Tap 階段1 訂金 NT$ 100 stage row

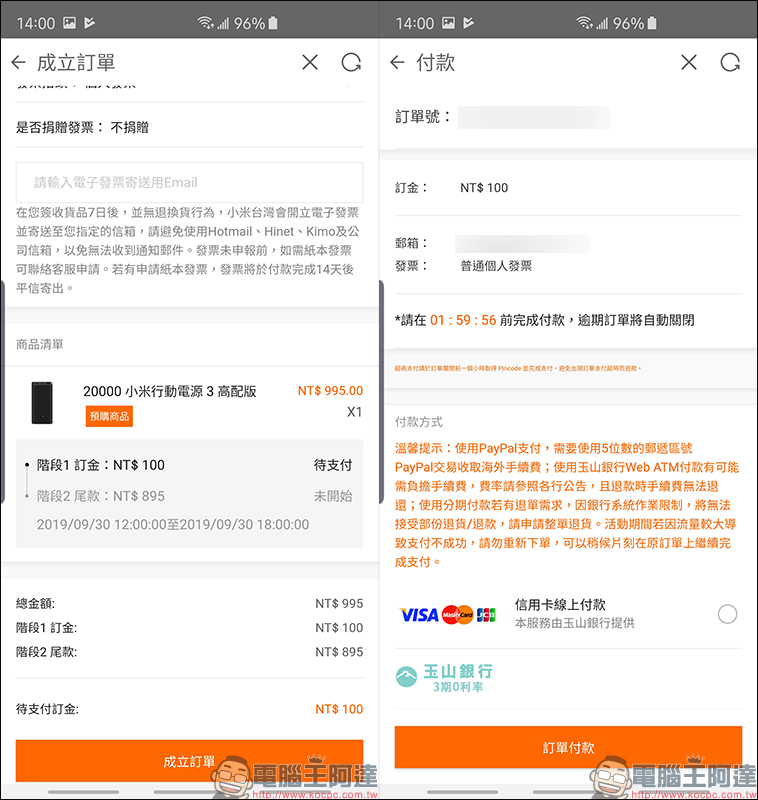[189, 465]
